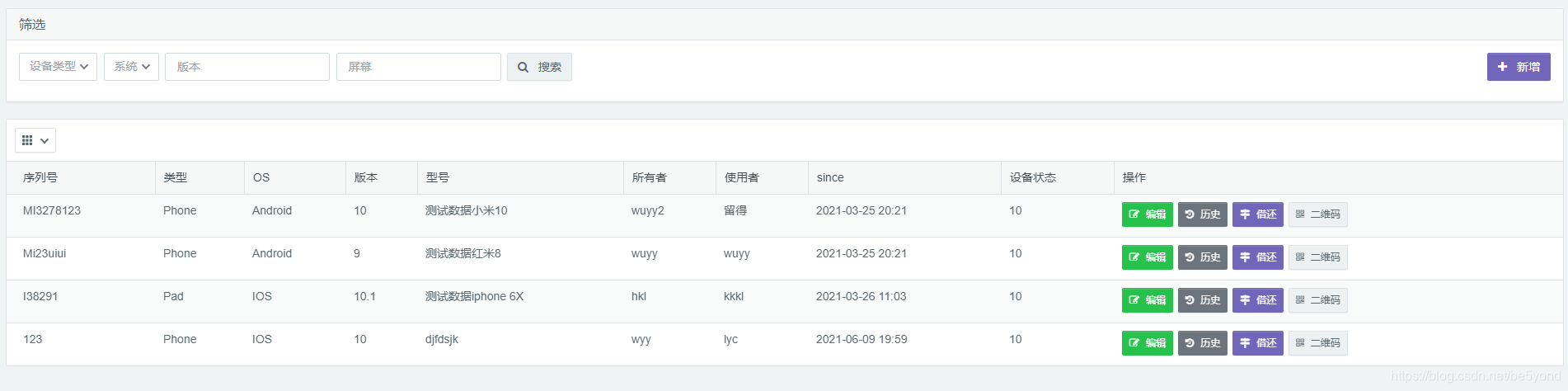Click owner cell wyy

(641, 339)
